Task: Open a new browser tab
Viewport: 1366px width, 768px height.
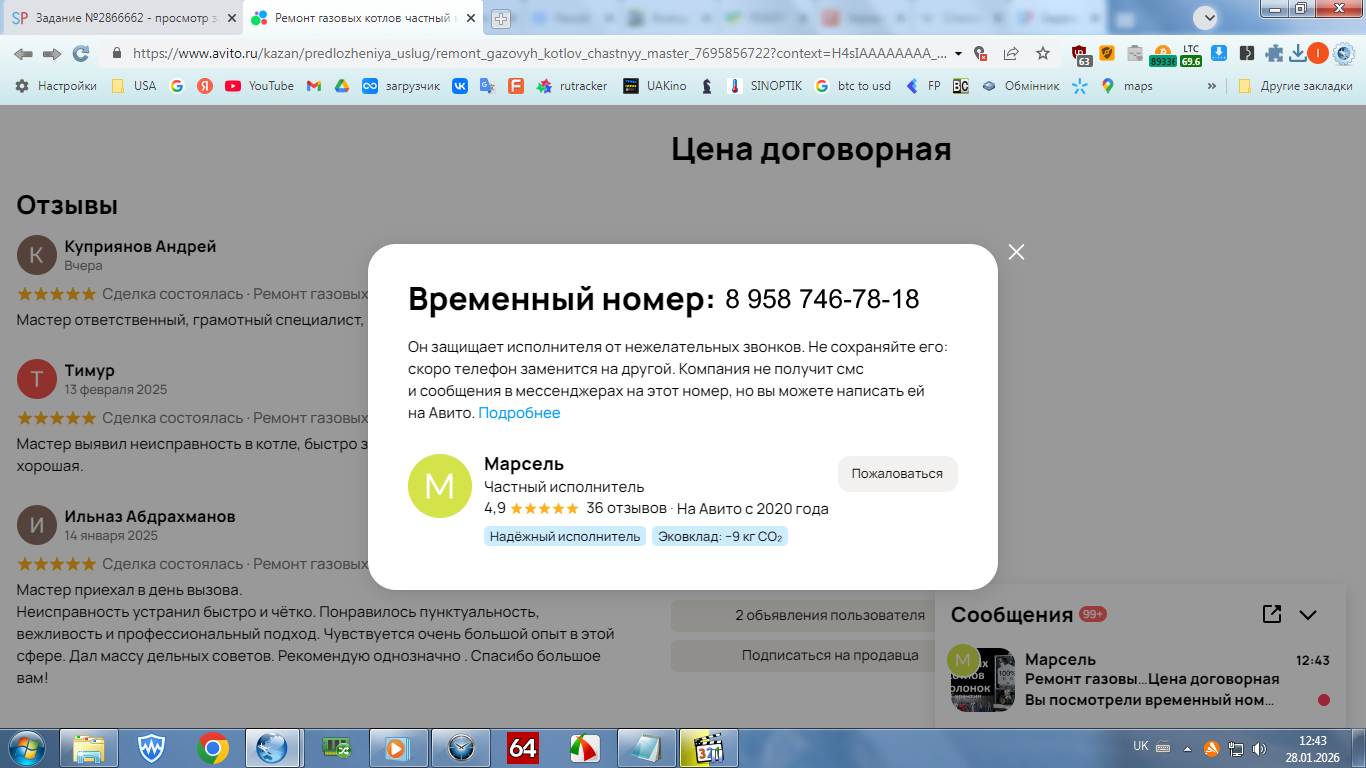Action: tap(501, 18)
